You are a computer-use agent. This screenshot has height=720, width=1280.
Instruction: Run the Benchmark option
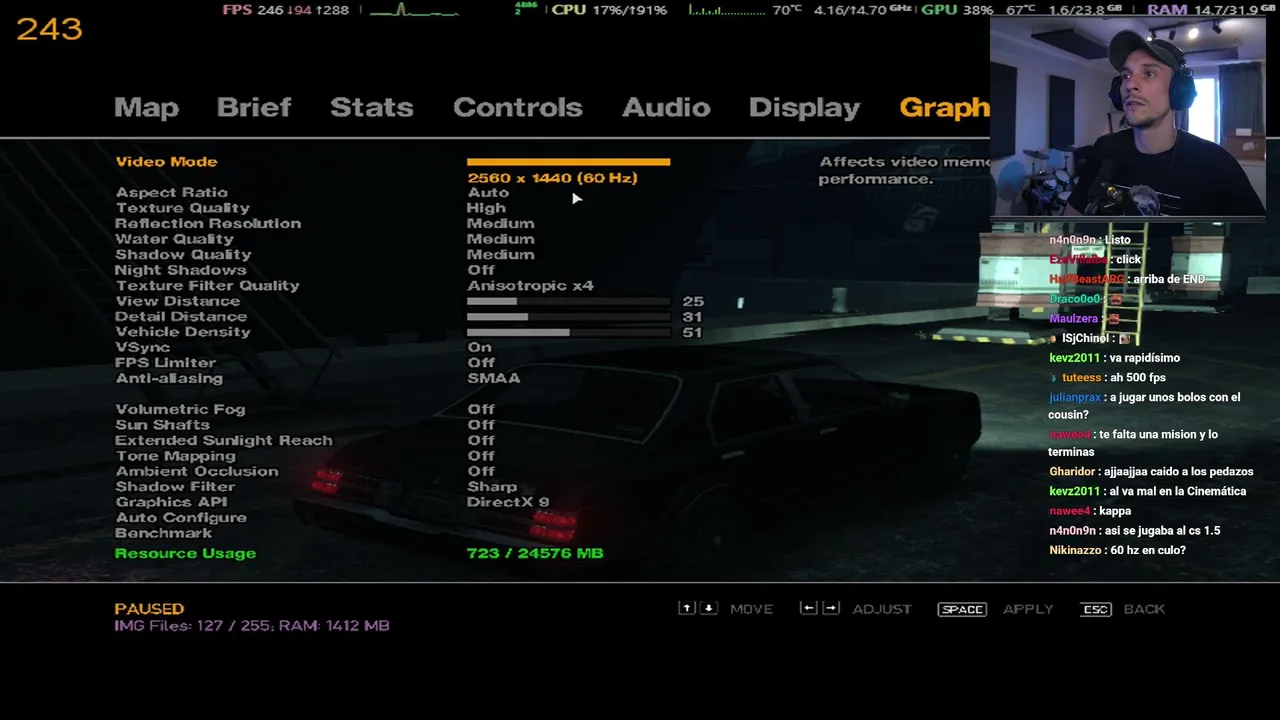pos(164,533)
